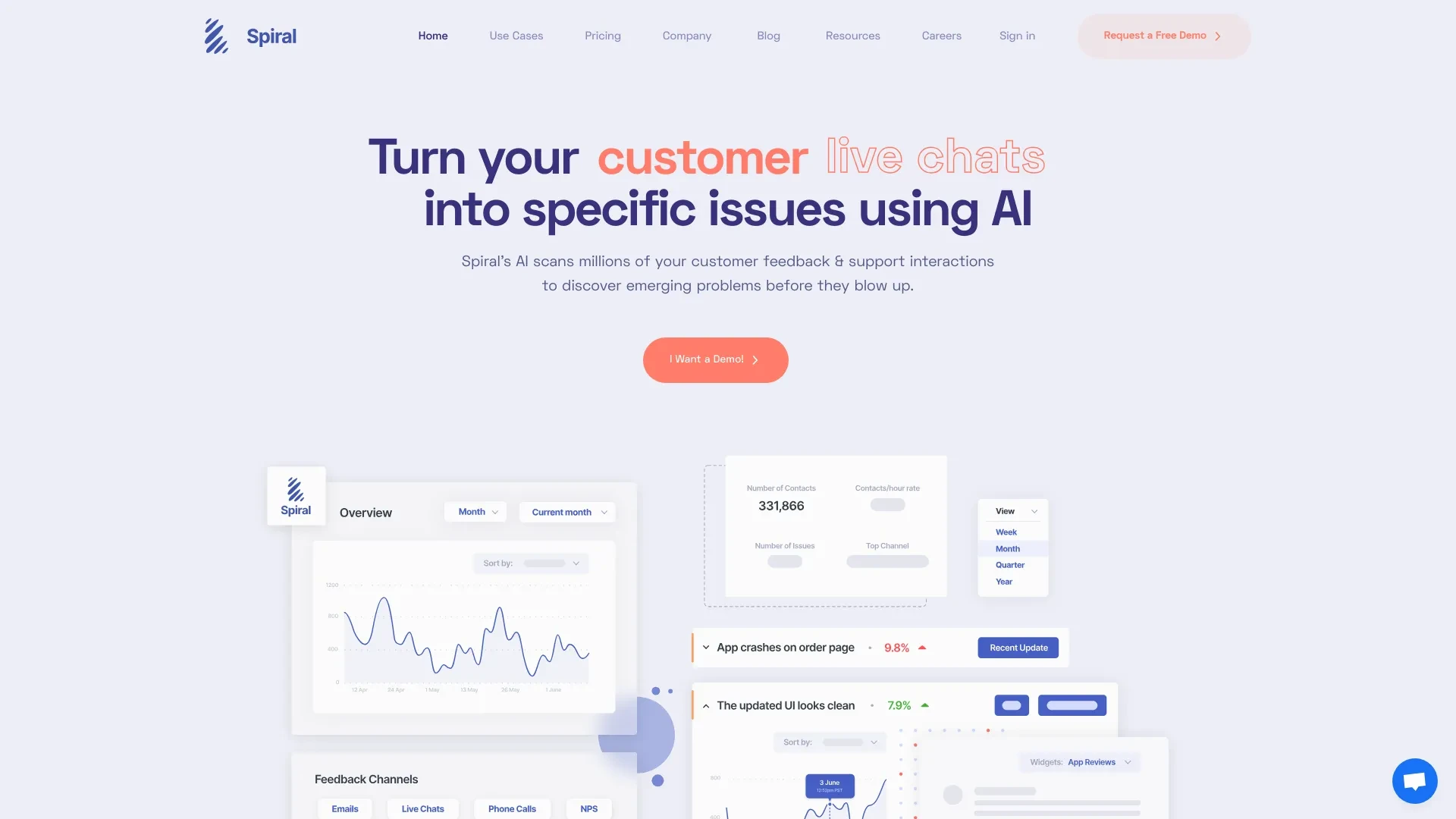The width and height of the screenshot is (1456, 819).
Task: Collapse the updated UI looks clean row
Action: pos(705,704)
